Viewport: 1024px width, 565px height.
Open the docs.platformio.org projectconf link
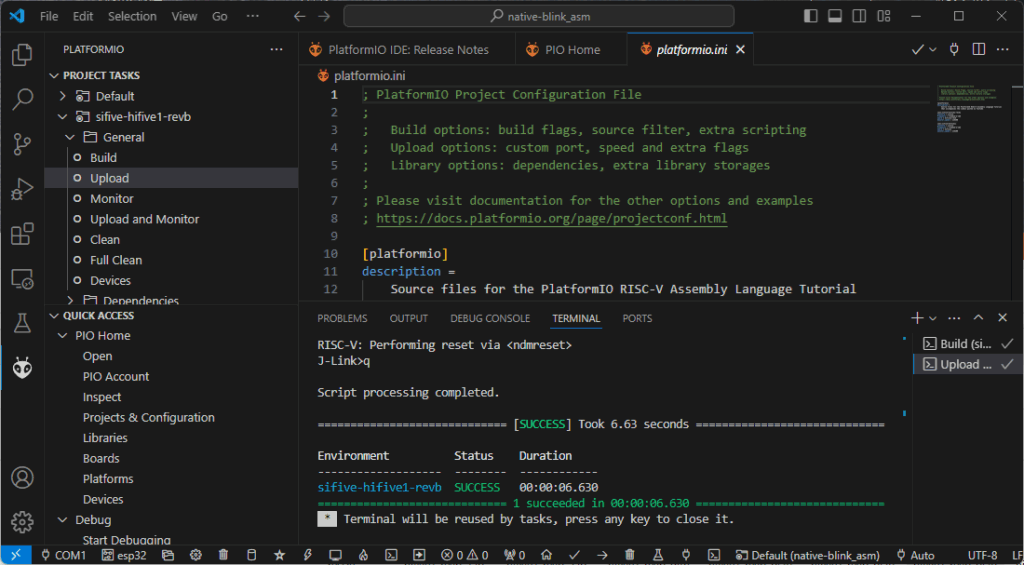point(551,218)
